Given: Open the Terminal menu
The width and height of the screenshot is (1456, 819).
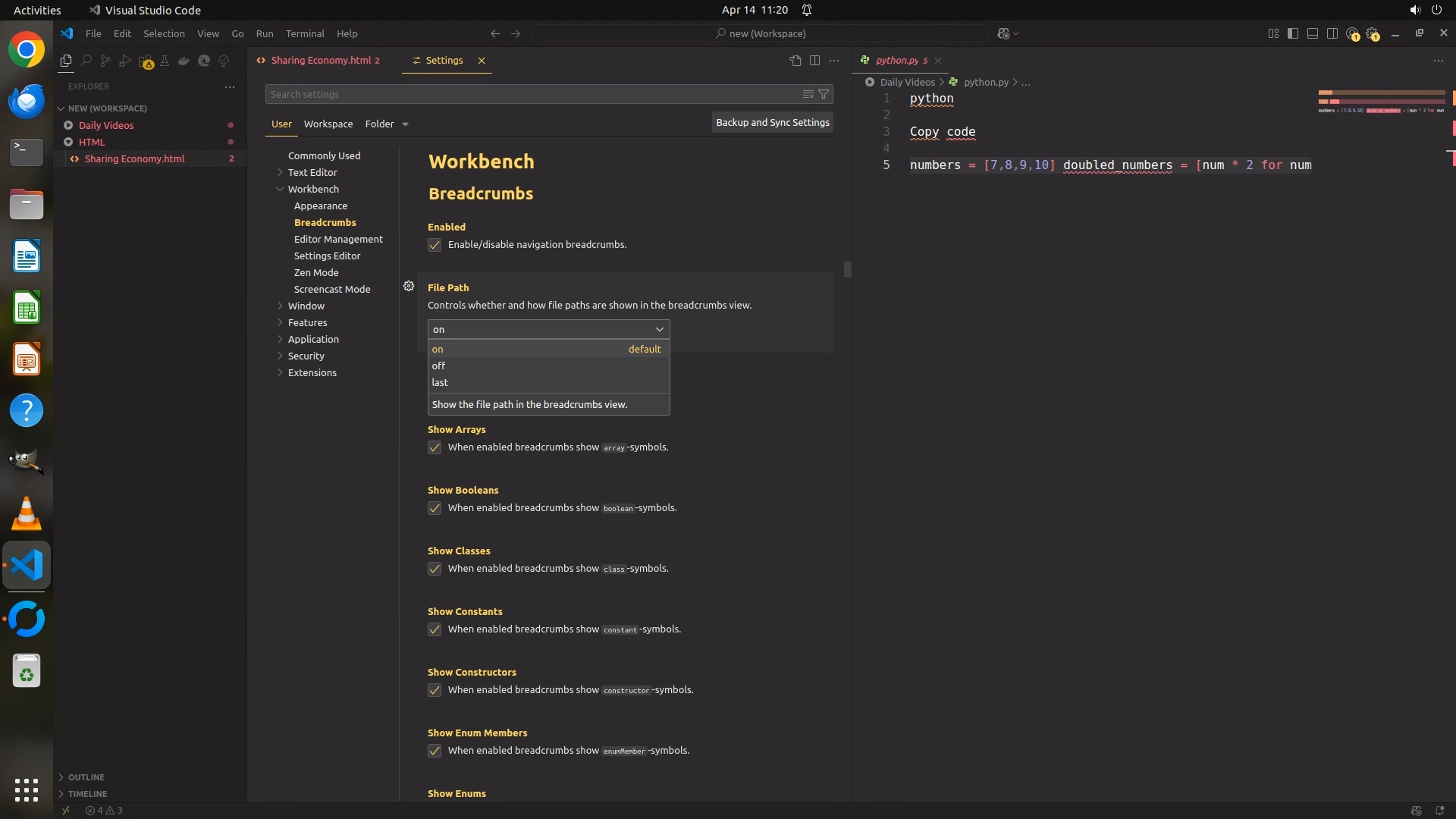Looking at the screenshot, I should point(305,33).
